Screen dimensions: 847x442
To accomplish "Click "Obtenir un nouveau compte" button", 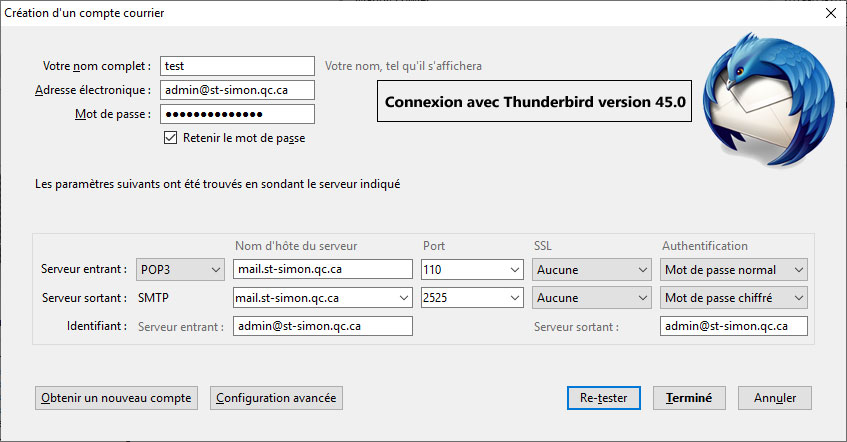I will pyautogui.click(x=116, y=398).
